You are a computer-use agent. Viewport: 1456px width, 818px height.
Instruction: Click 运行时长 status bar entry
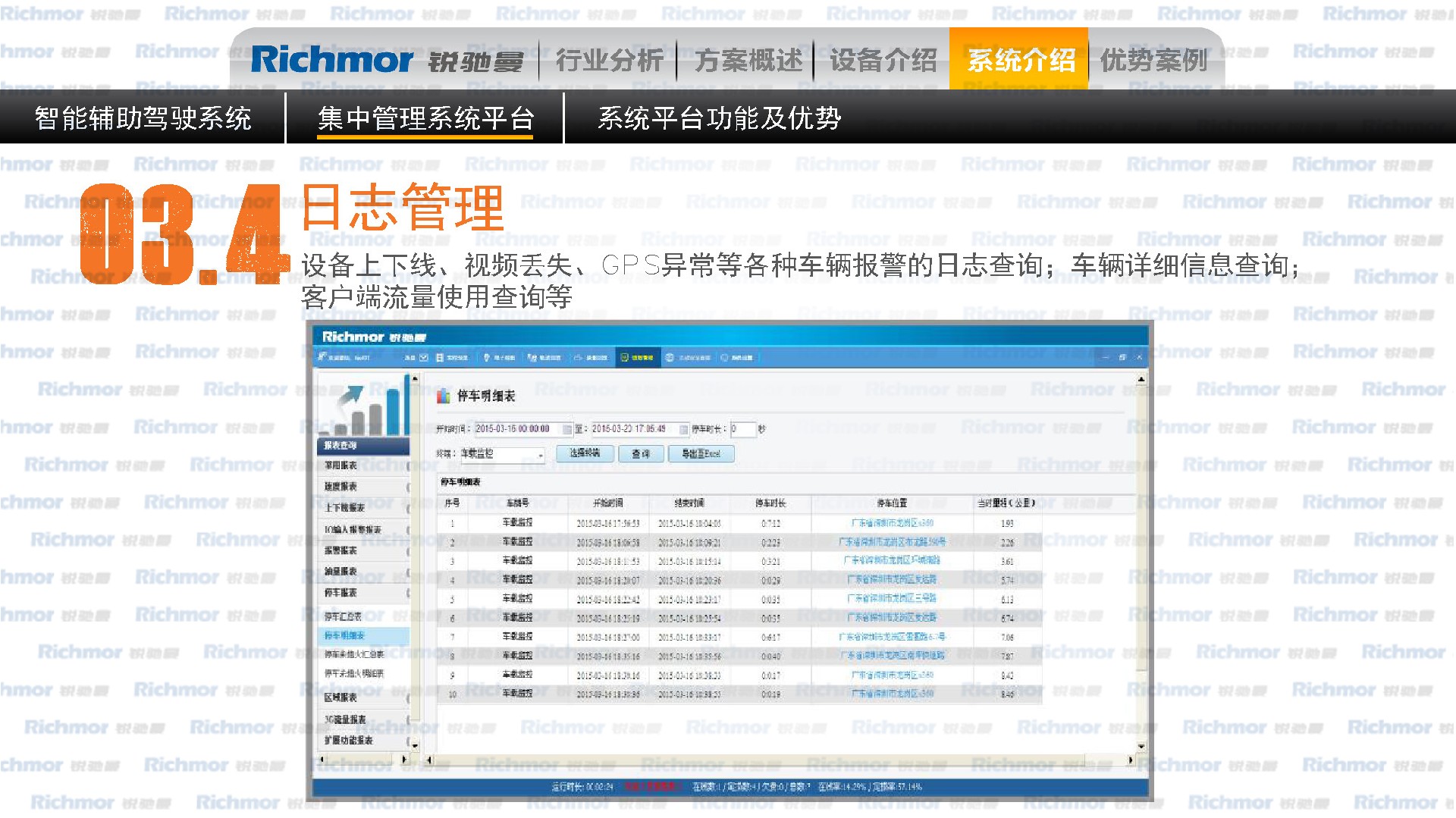(x=582, y=787)
